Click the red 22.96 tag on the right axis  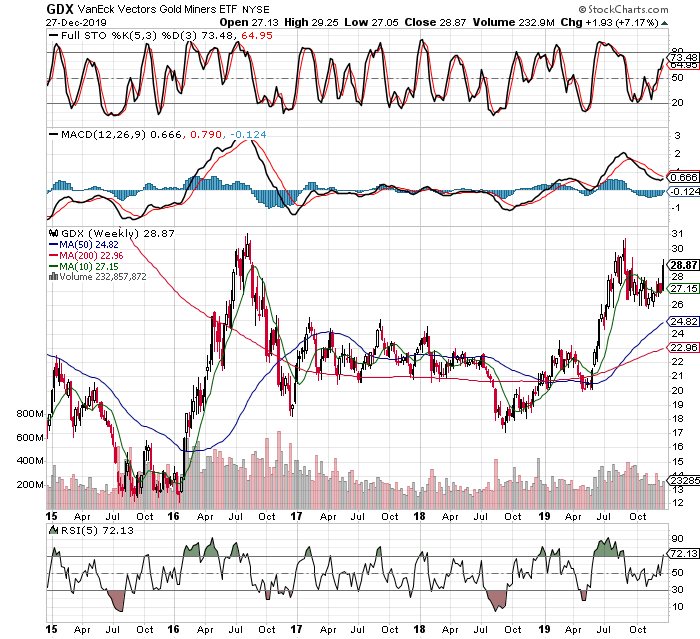683,347
